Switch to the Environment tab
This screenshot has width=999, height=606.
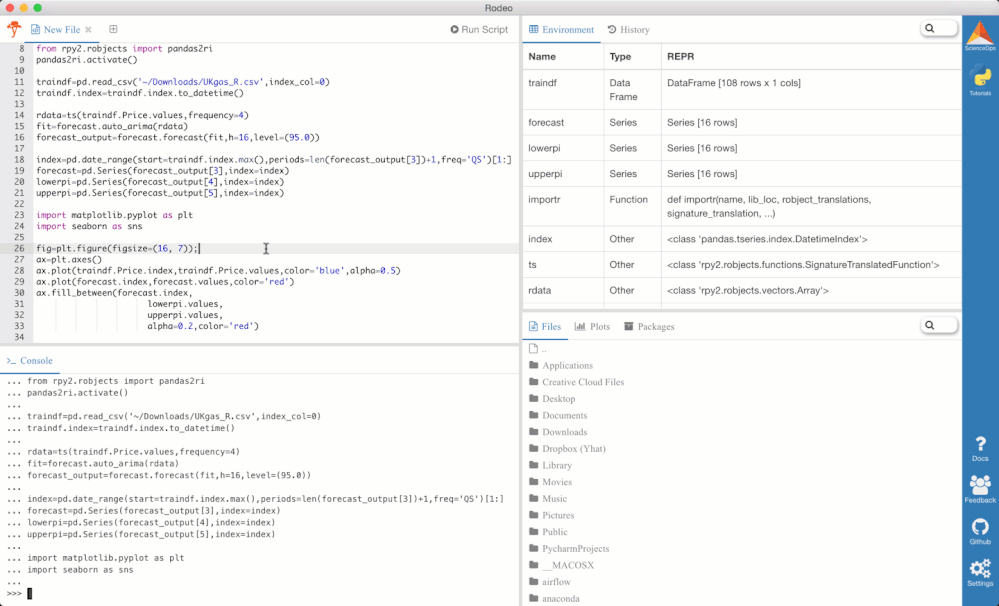coord(561,29)
